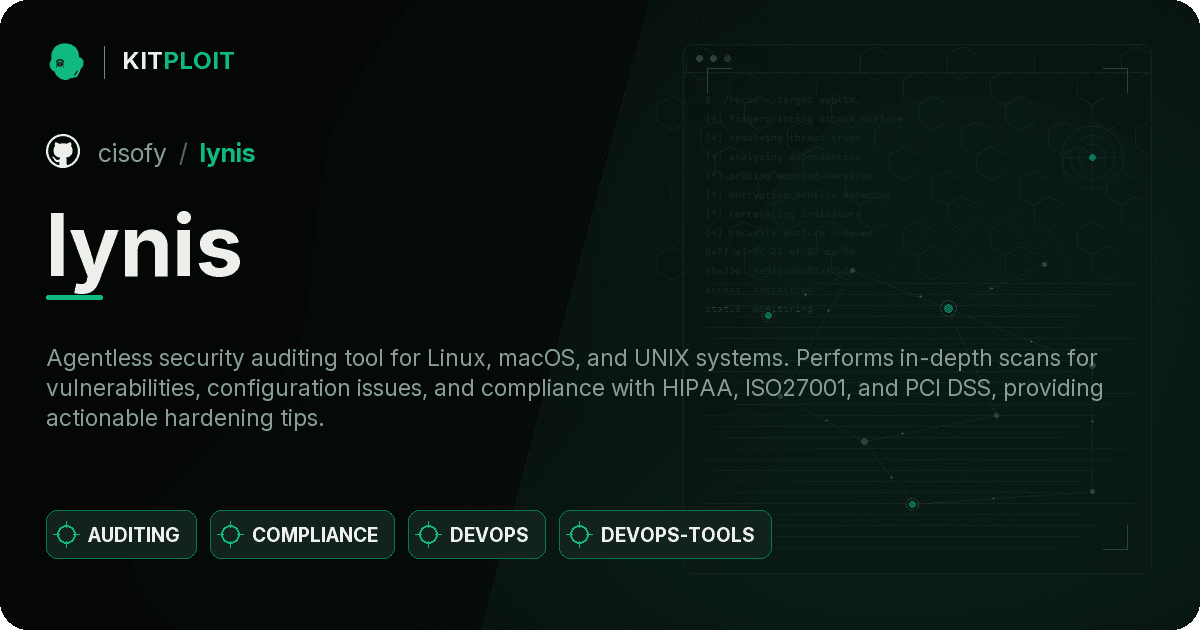Click the Agentless security auditing description text
1200x630 pixels.
[574, 388]
